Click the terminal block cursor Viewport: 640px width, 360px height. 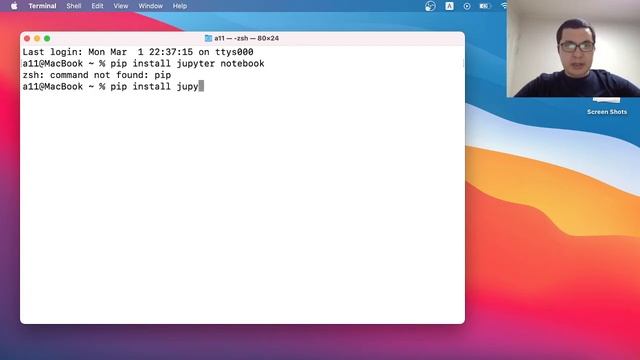pos(201,86)
